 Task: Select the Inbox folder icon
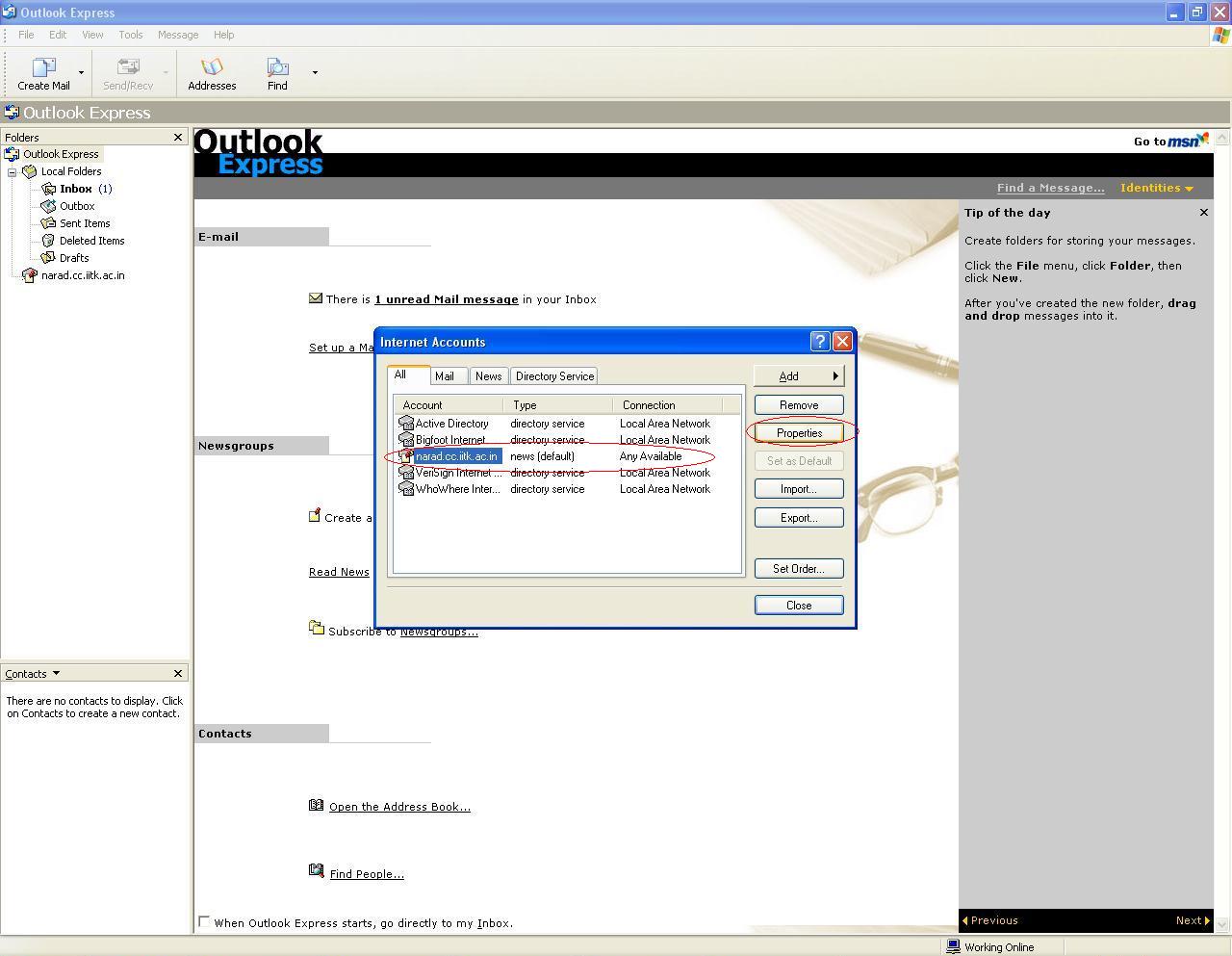pos(49,189)
